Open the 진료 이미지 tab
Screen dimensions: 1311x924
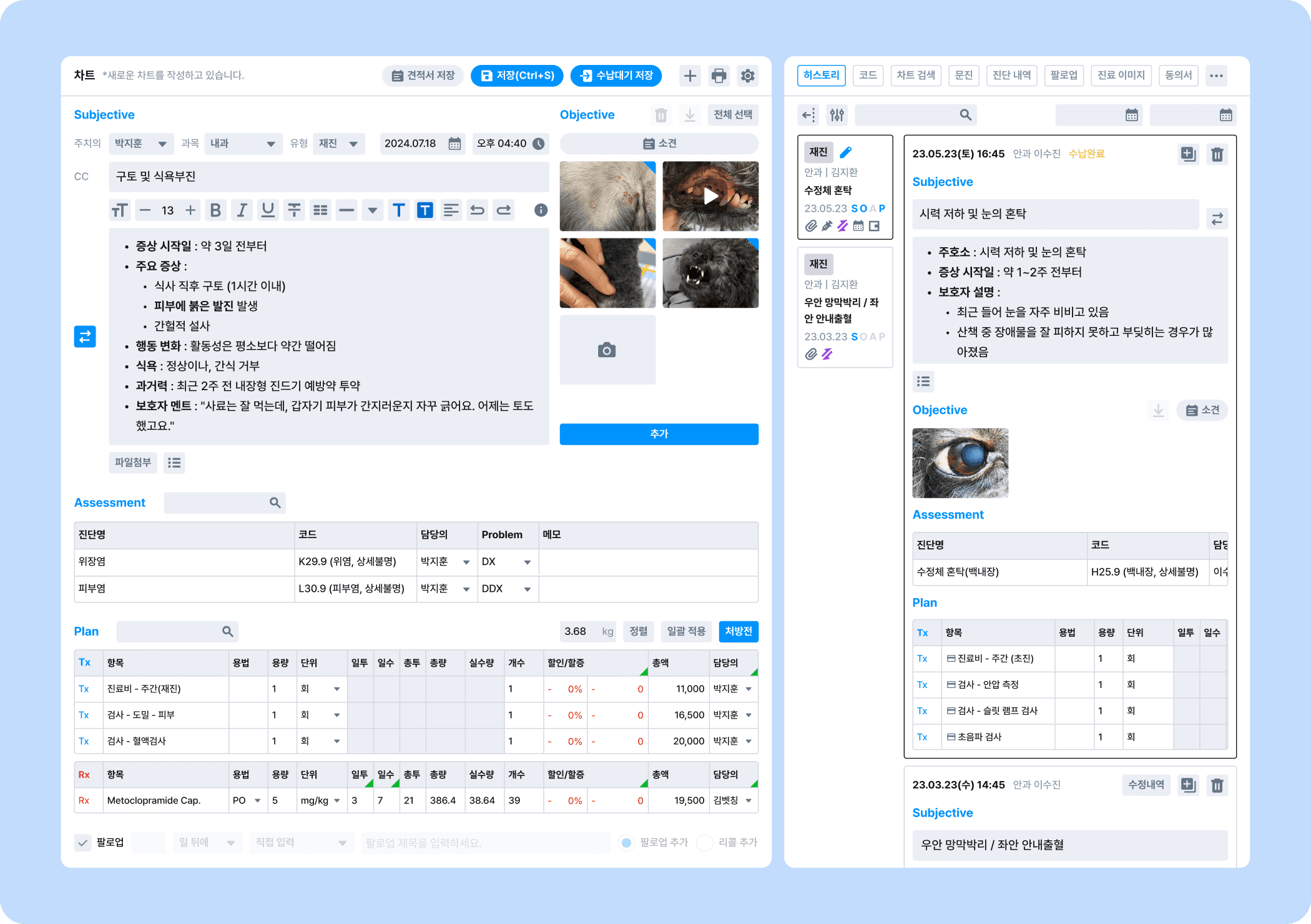[x=1121, y=76]
